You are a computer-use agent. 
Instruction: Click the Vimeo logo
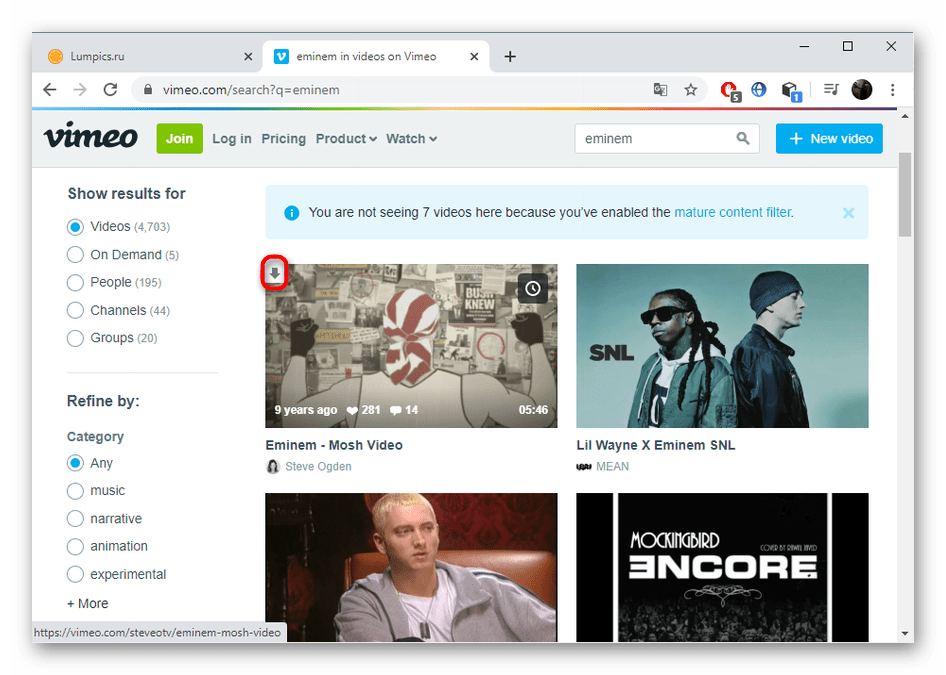[x=90, y=137]
